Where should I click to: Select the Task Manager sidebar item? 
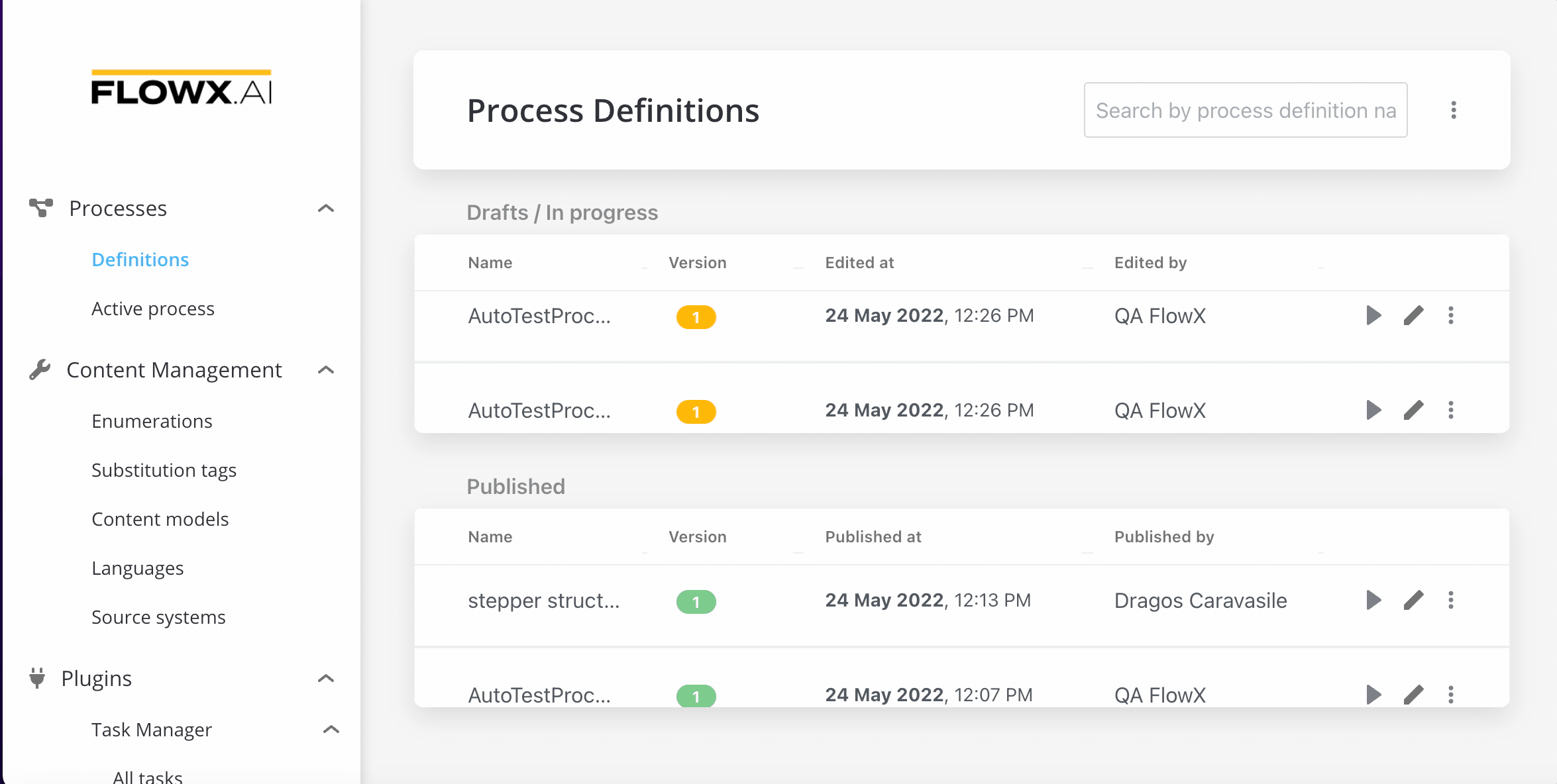pyautogui.click(x=152, y=730)
